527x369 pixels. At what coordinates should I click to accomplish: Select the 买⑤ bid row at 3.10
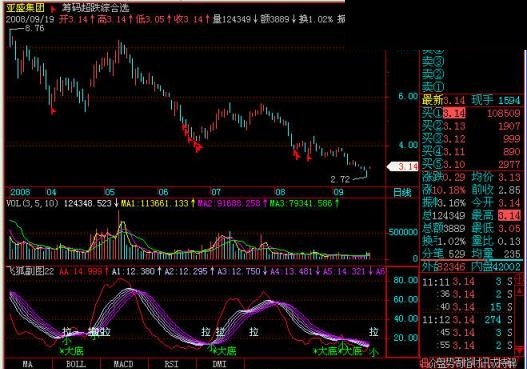(471, 164)
